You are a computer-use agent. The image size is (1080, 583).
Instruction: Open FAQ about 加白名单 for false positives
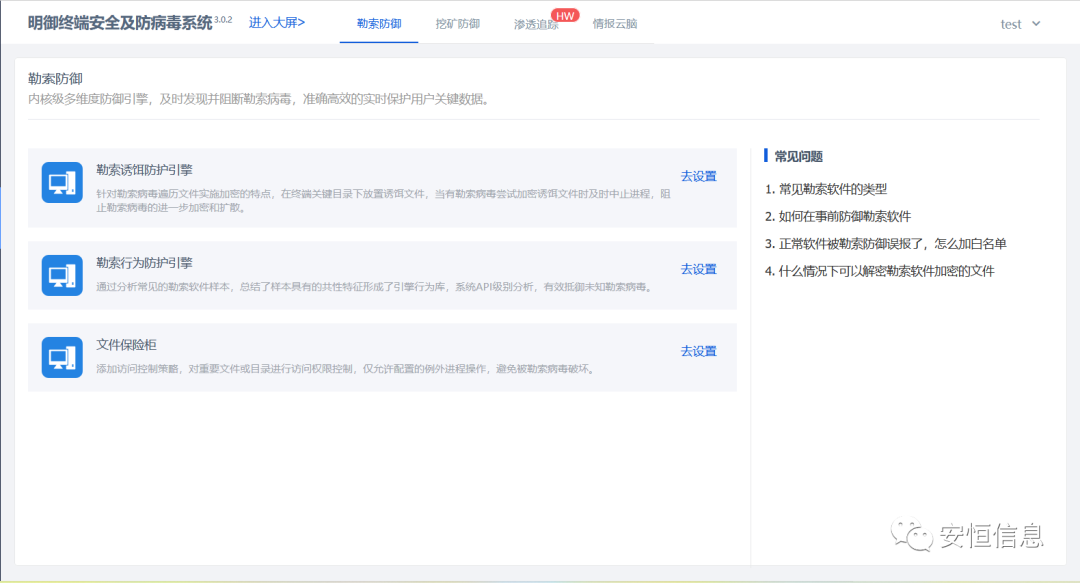click(x=885, y=243)
